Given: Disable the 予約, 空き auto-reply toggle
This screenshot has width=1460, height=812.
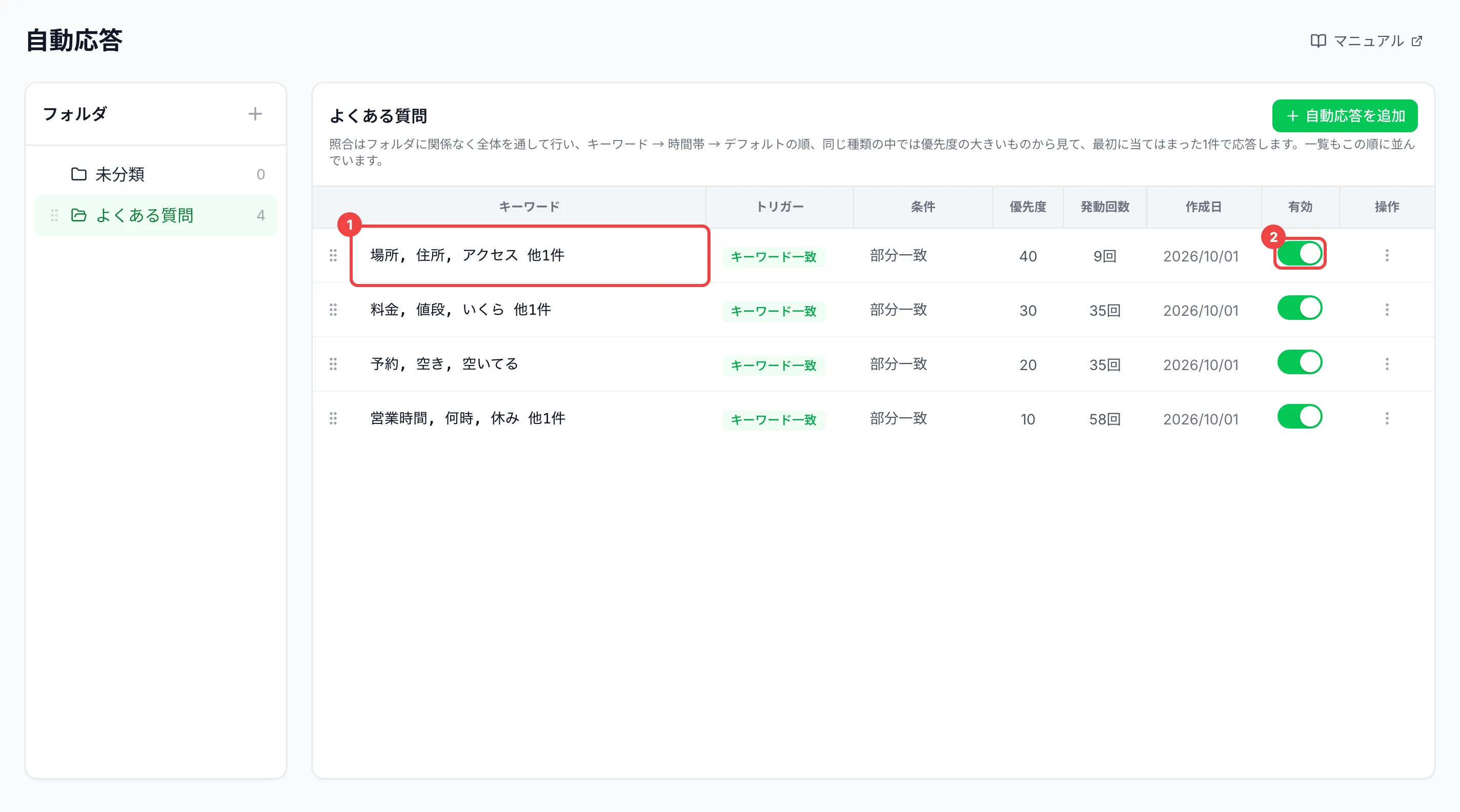Looking at the screenshot, I should point(1300,362).
